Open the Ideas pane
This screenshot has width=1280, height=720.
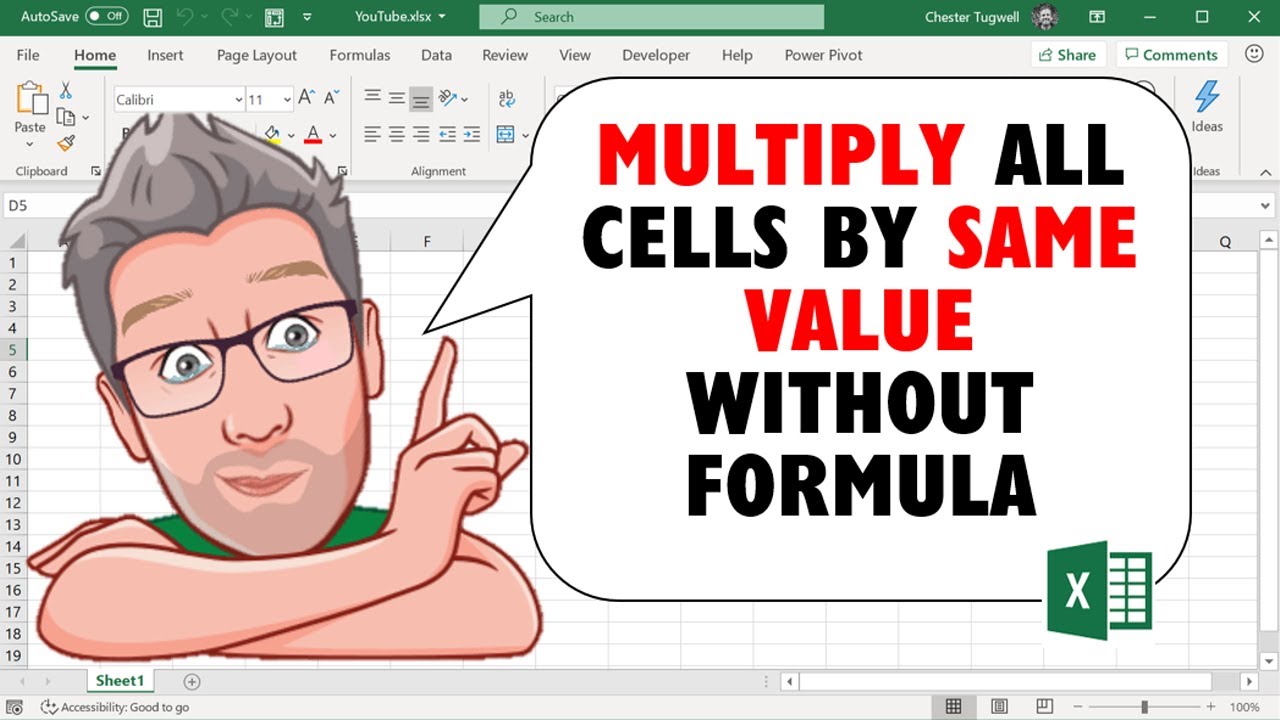(1207, 106)
